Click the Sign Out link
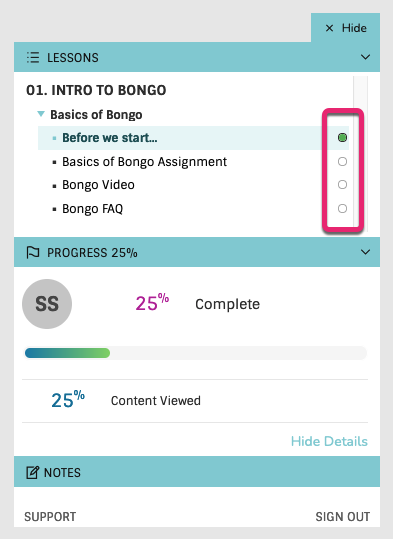The image size is (393, 539). (x=343, y=517)
